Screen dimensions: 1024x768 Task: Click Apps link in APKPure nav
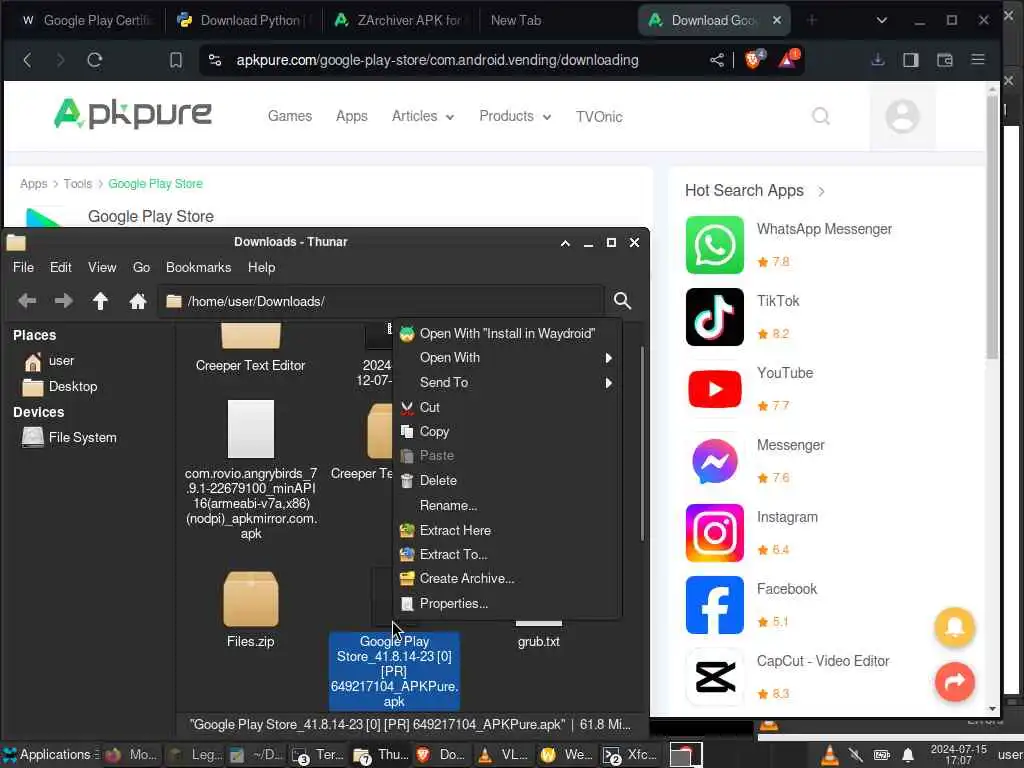coord(351,116)
